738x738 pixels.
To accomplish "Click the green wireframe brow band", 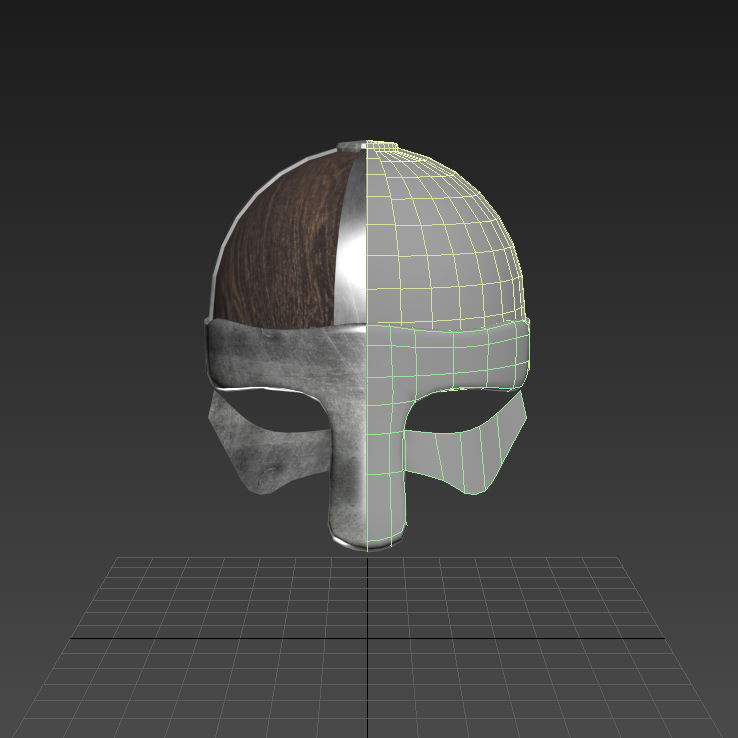I will 450,358.
